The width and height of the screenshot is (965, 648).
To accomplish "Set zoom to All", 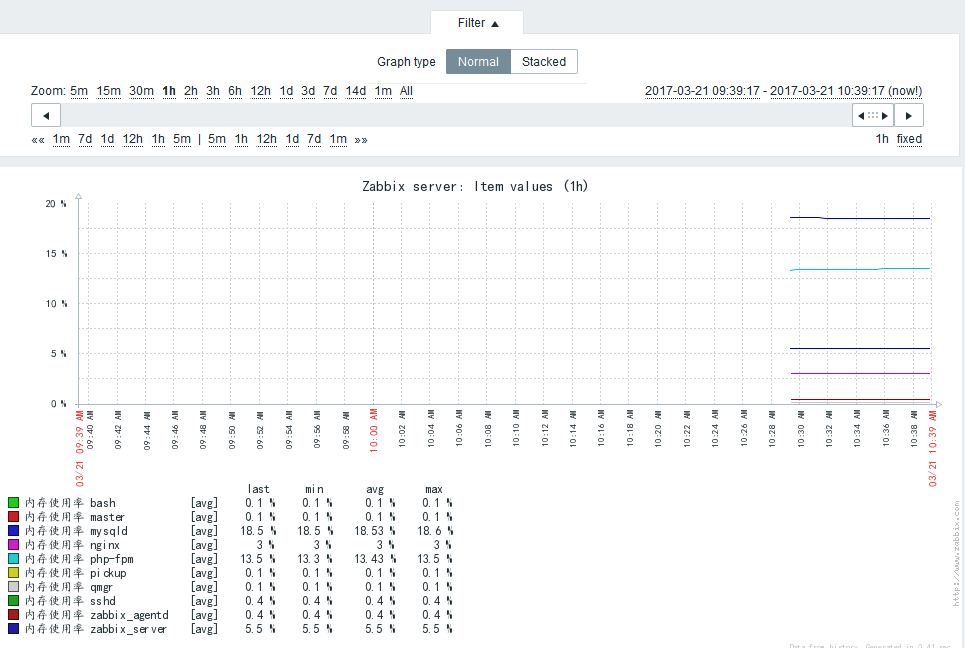I will (x=406, y=91).
